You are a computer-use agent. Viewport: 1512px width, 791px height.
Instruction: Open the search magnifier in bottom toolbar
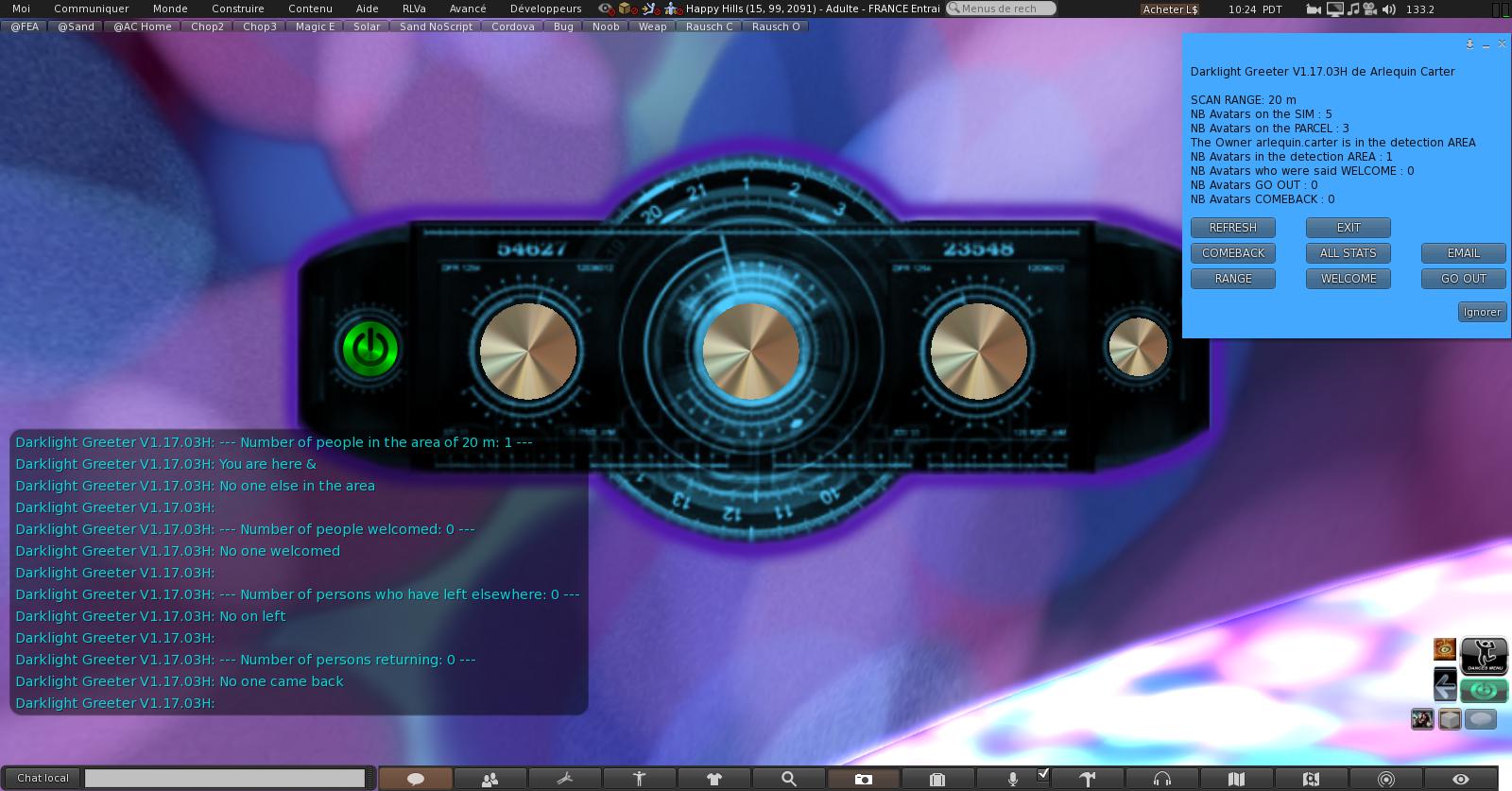click(788, 779)
